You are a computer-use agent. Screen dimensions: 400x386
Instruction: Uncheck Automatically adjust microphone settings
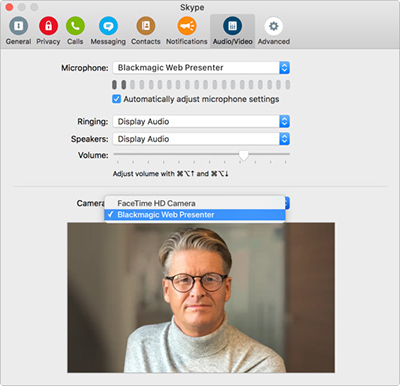click(116, 99)
